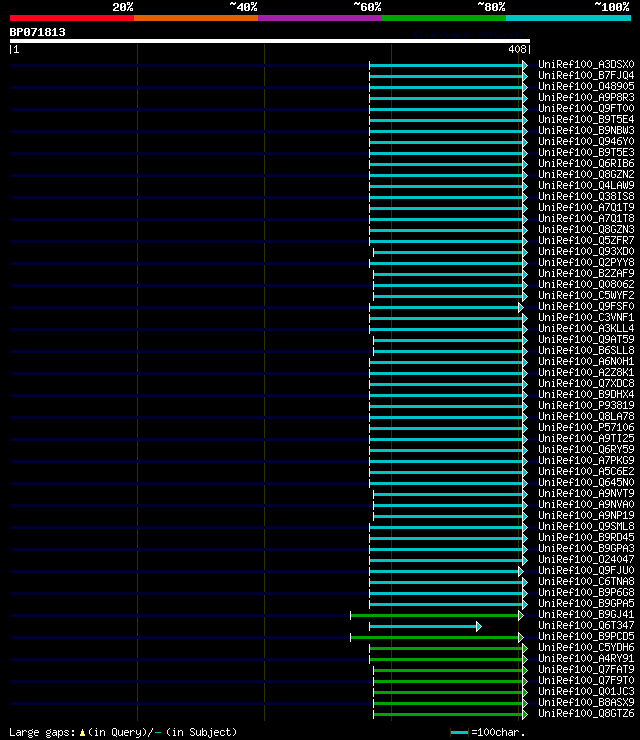Image resolution: width=640 pixels, height=740 pixels.
Task: Click the UniRef100_C5WYF2 label
Action: pyautogui.click(x=586, y=295)
